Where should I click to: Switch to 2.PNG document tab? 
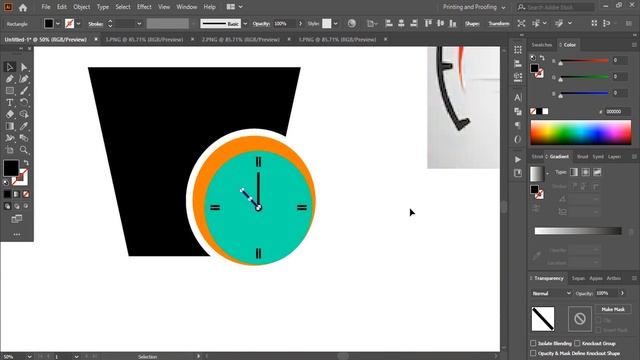click(240, 40)
